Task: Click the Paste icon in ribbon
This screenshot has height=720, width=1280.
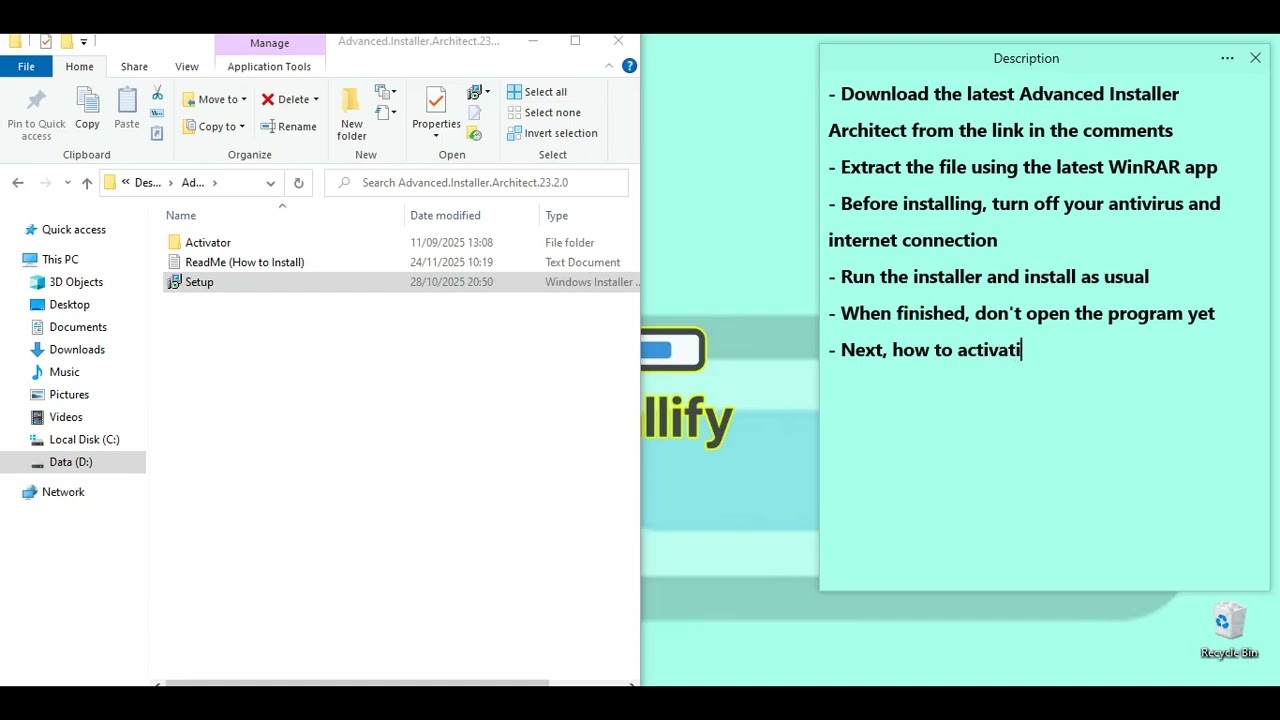Action: click(x=127, y=100)
